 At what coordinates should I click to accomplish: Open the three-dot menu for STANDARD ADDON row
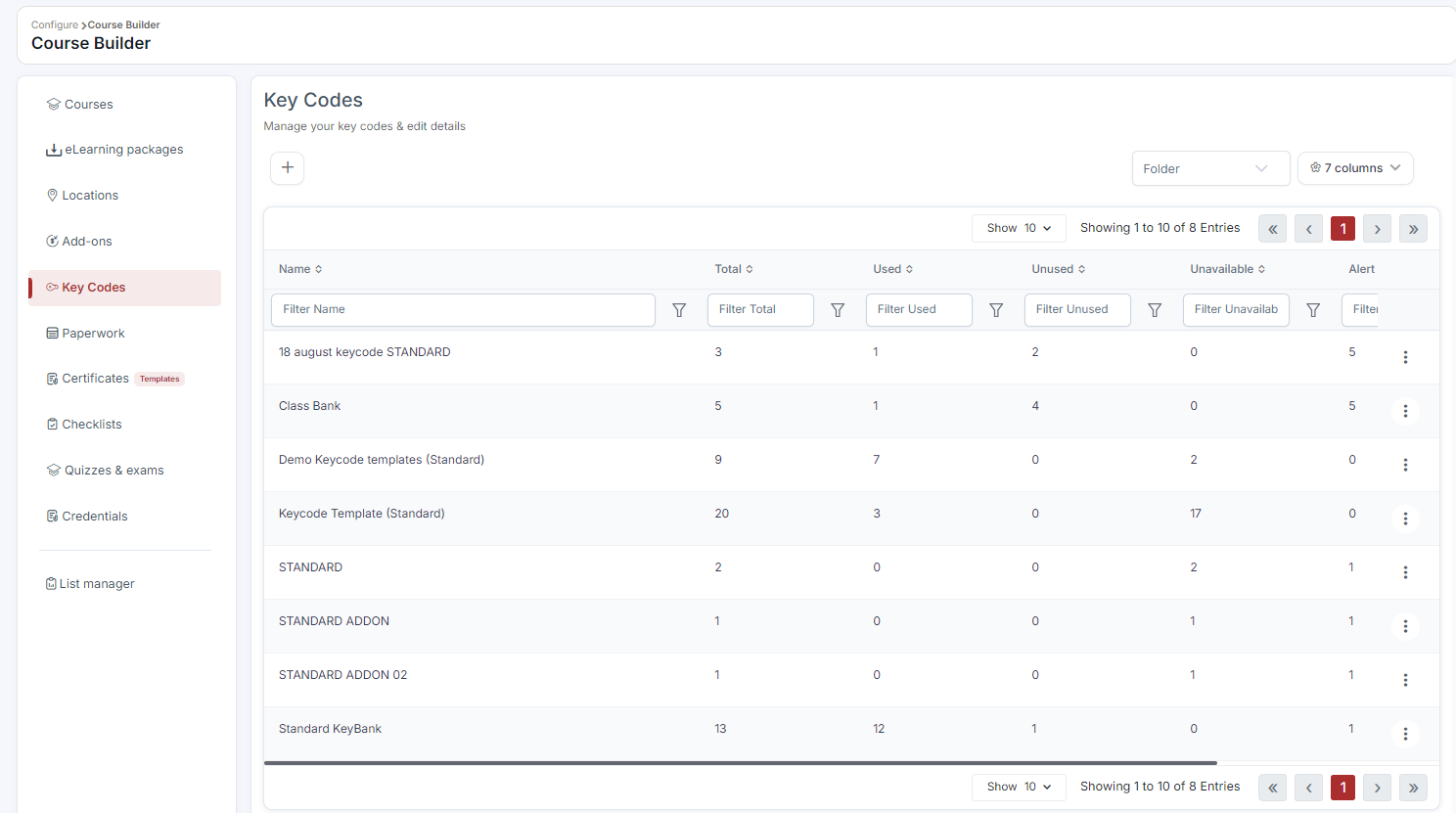1405,626
